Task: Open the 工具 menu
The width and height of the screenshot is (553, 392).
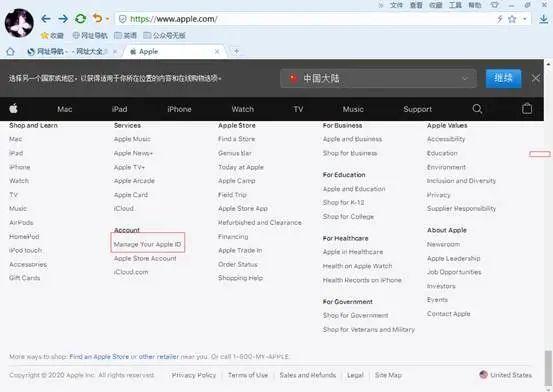Action: [x=455, y=5]
